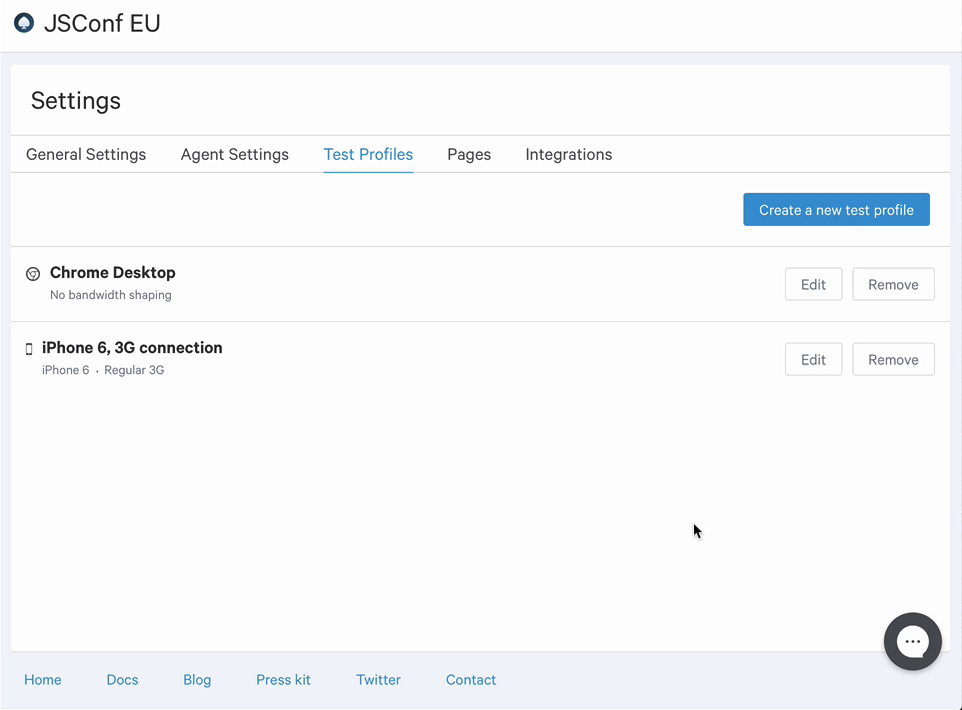
Task: Open the chat support bubble
Action: click(912, 642)
